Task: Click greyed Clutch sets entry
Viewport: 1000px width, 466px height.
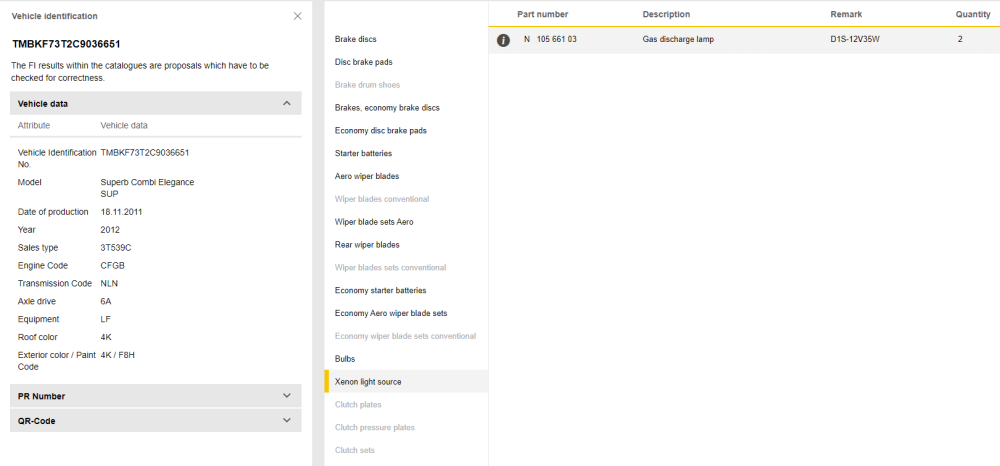Action: tap(355, 450)
